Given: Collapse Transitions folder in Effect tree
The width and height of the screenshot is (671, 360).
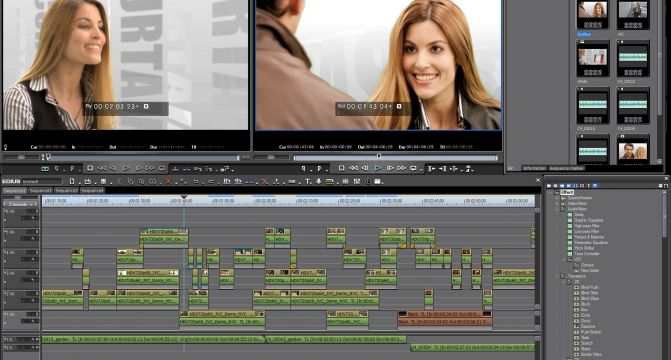Looking at the screenshot, I should tap(557, 276).
